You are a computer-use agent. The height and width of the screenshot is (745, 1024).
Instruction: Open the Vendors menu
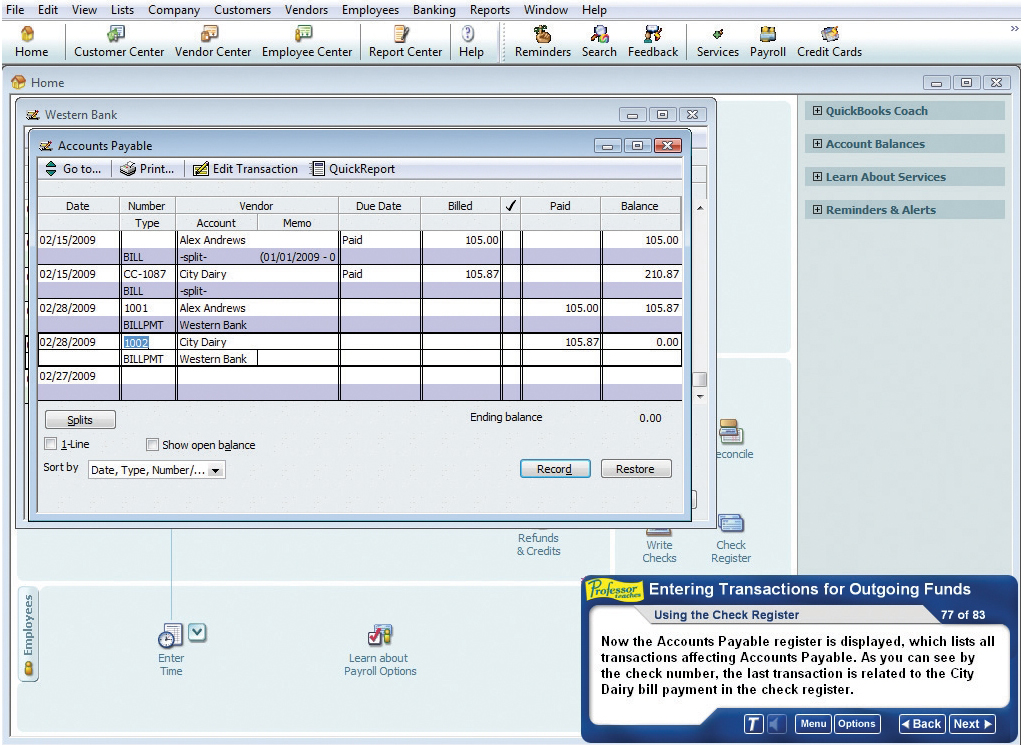306,10
